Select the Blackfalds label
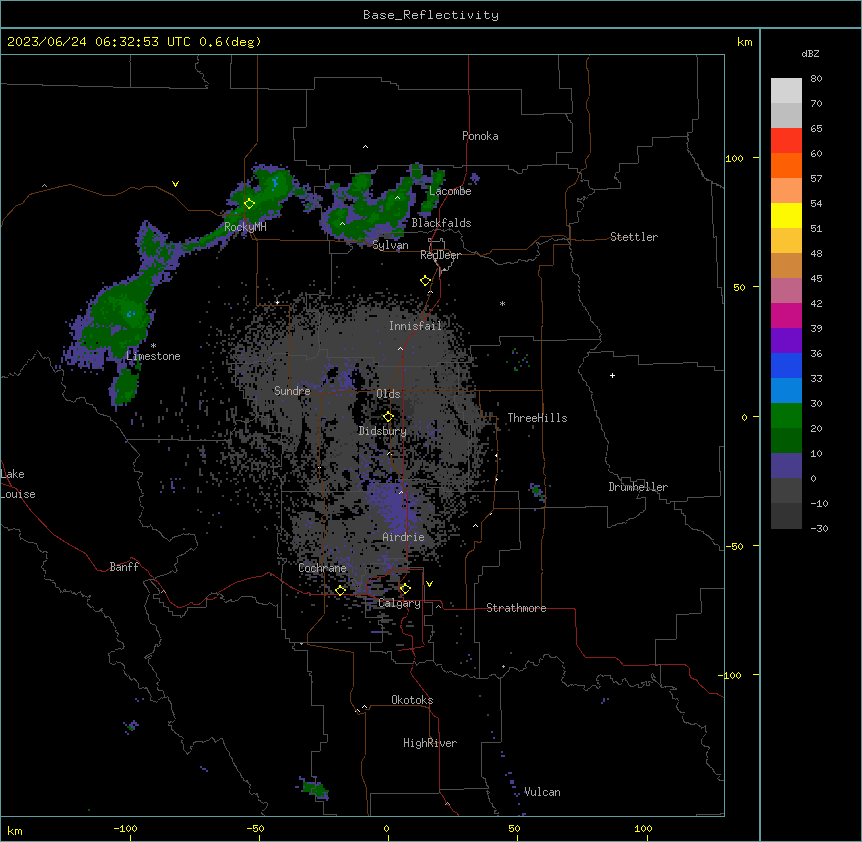Screen dimensions: 862x842 pyautogui.click(x=441, y=223)
